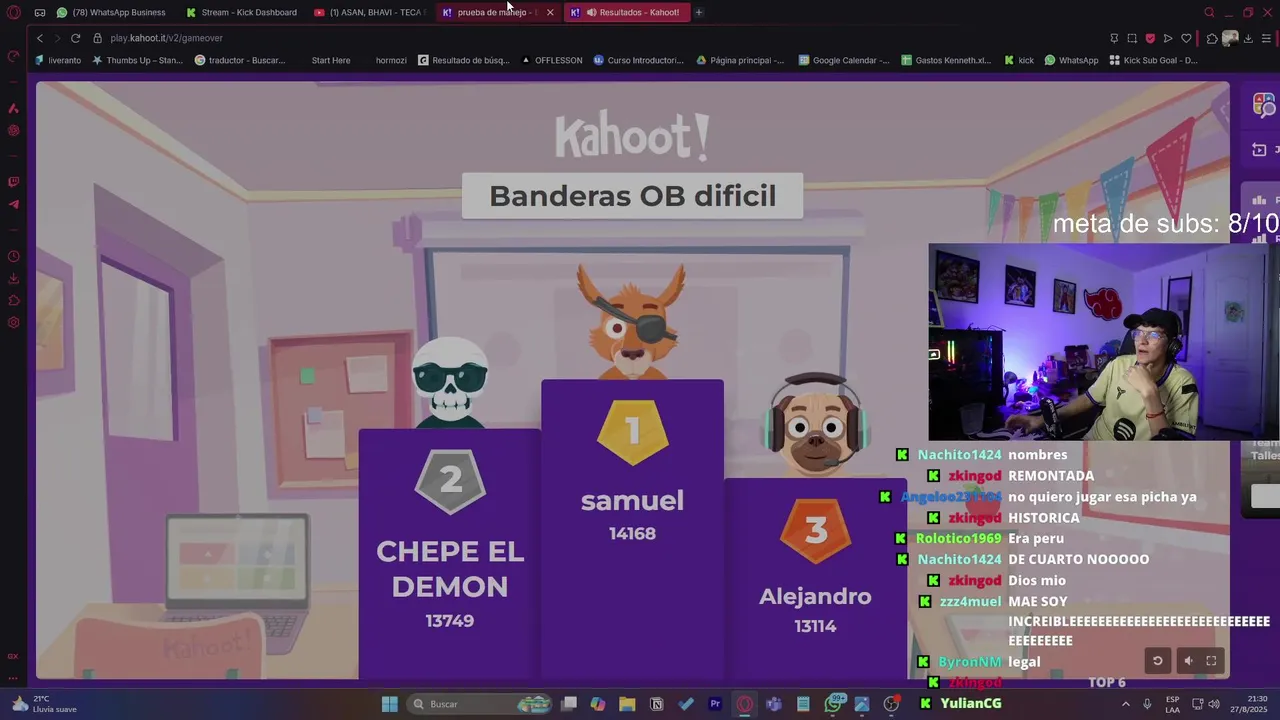
Task: Open Opera GX in the taskbar
Action: coord(745,704)
